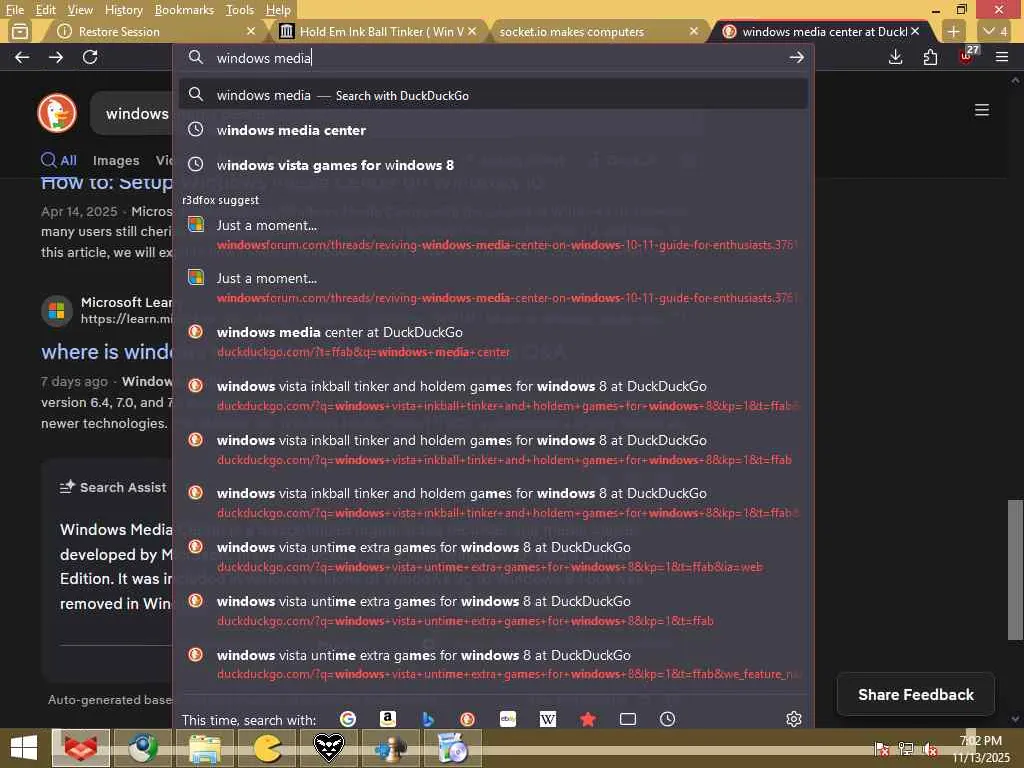Open the browser hamburger application menu
The image size is (1024, 768).
coord(1002,57)
